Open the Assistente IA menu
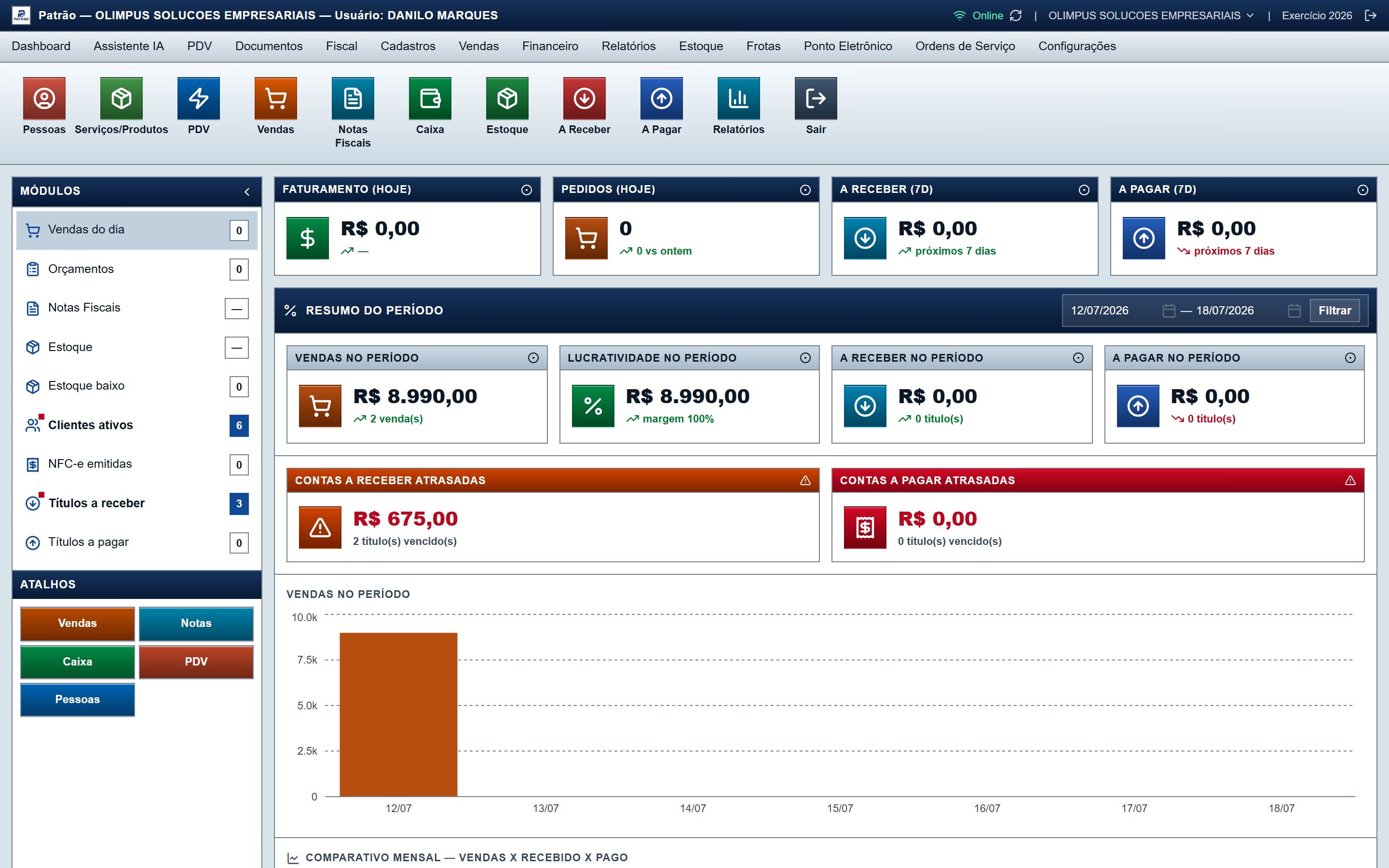 coord(129,46)
